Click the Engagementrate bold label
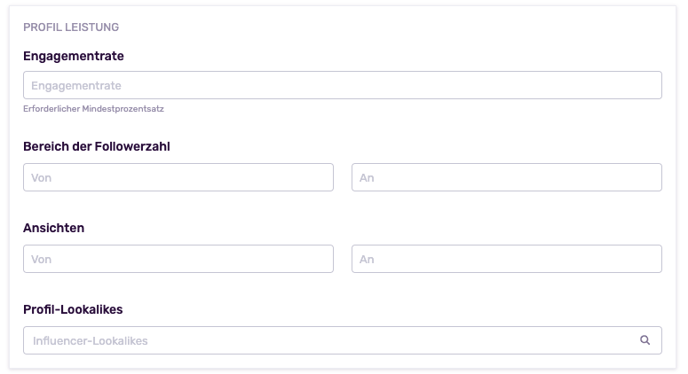 point(73,56)
